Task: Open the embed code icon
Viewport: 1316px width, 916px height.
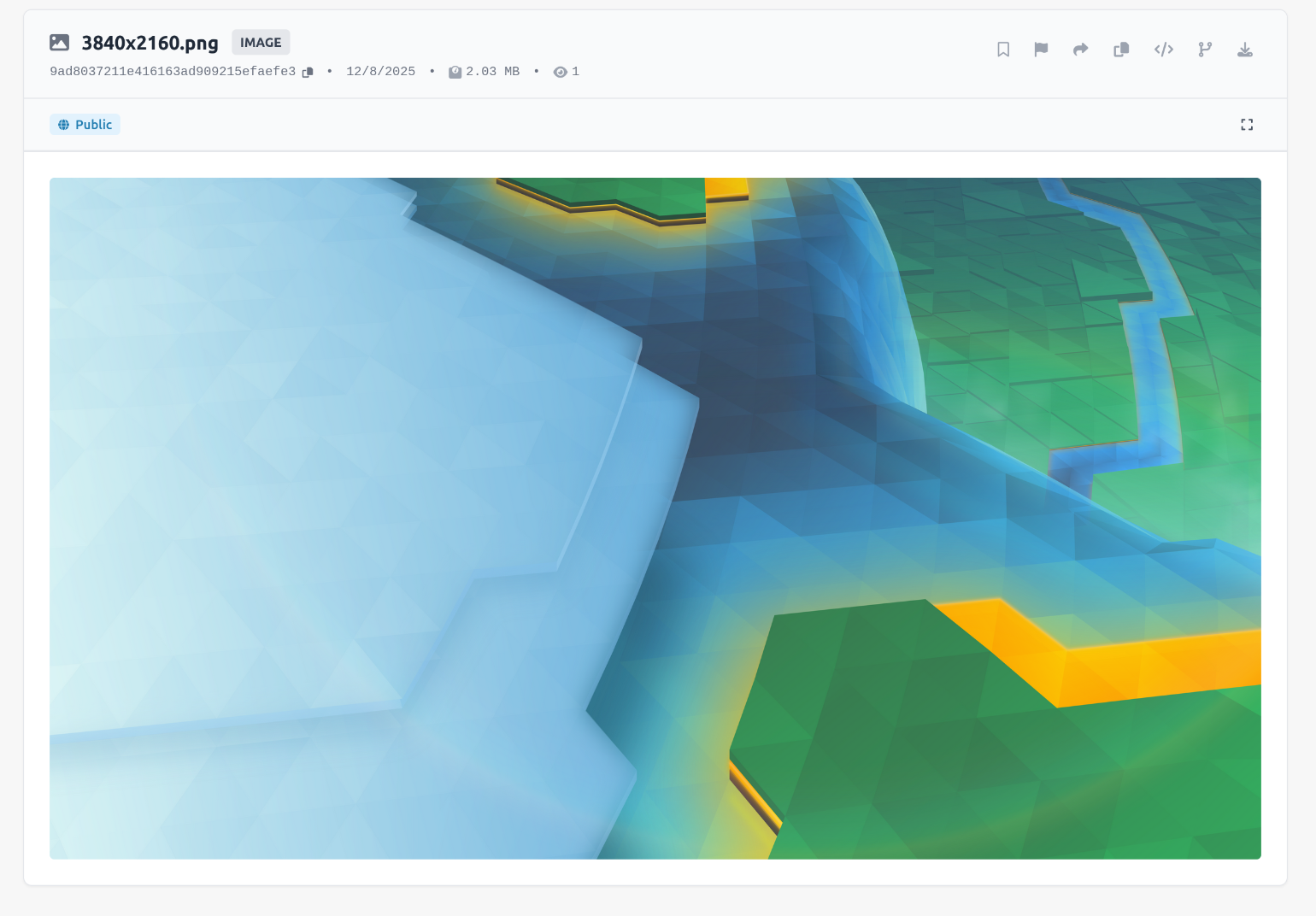Action: tap(1164, 50)
